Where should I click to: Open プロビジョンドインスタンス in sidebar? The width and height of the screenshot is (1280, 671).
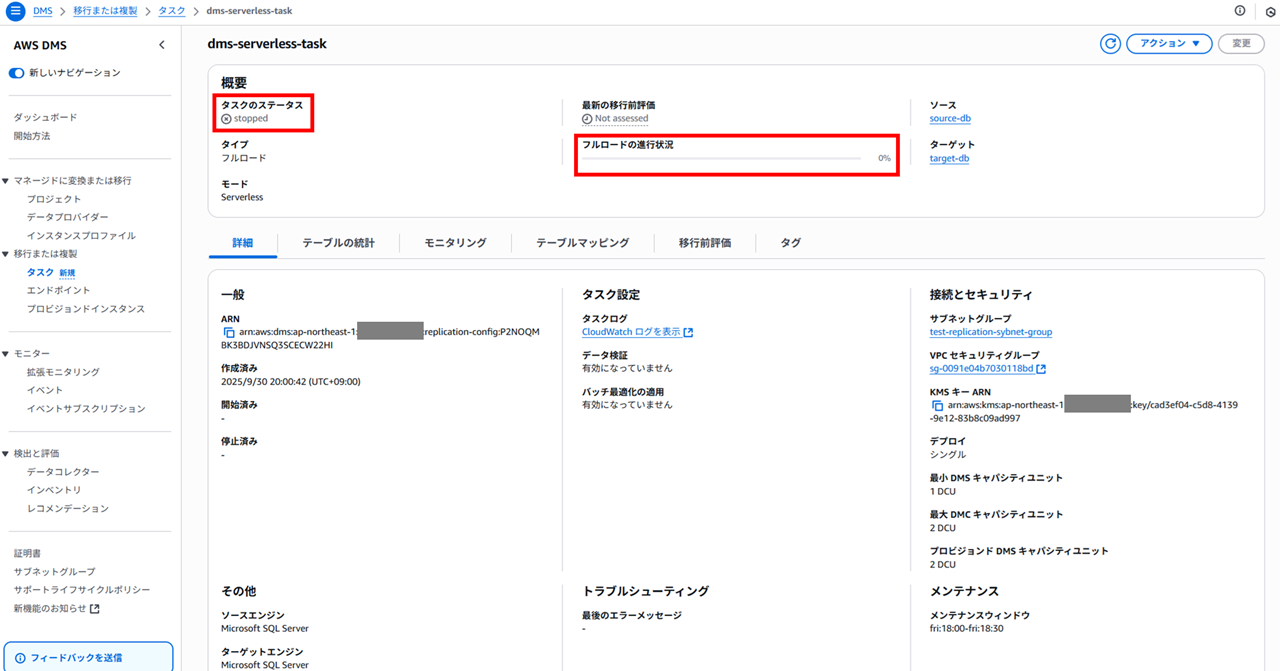[x=86, y=309]
